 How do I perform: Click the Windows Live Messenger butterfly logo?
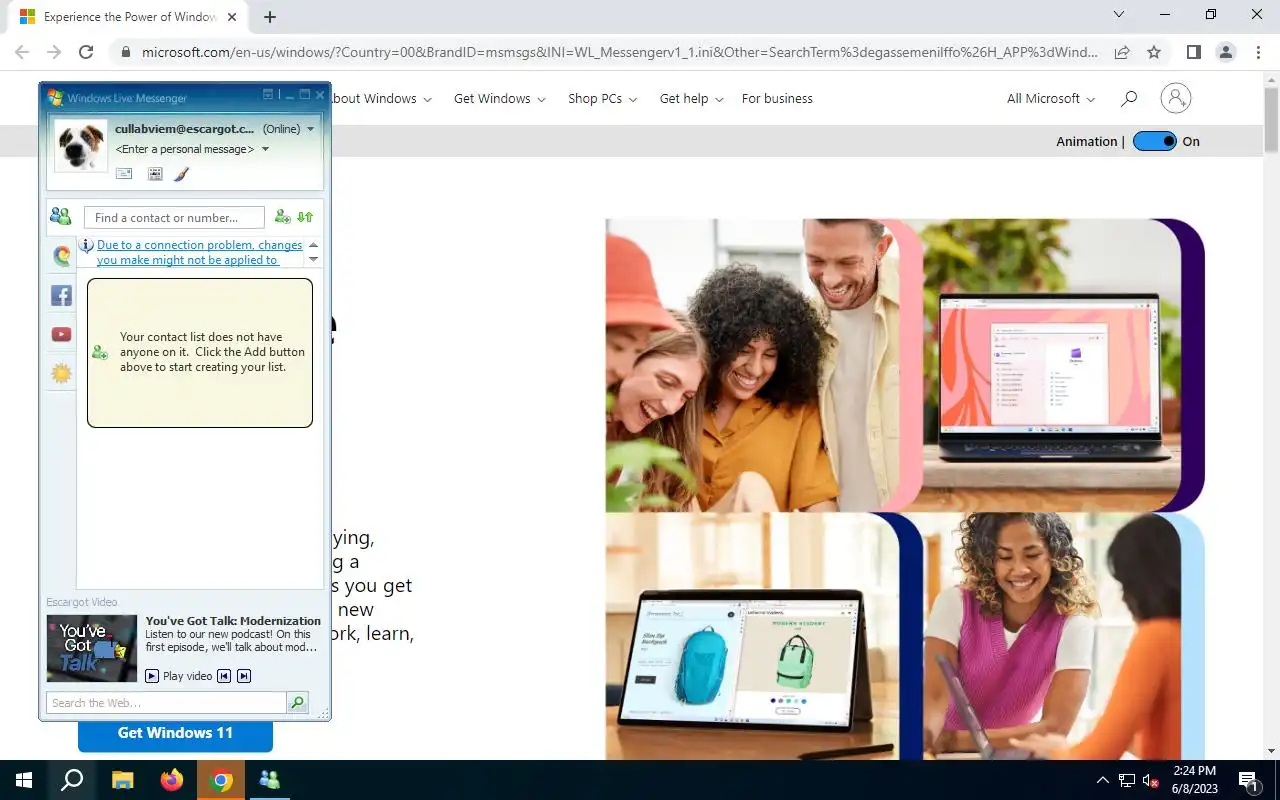click(x=56, y=98)
